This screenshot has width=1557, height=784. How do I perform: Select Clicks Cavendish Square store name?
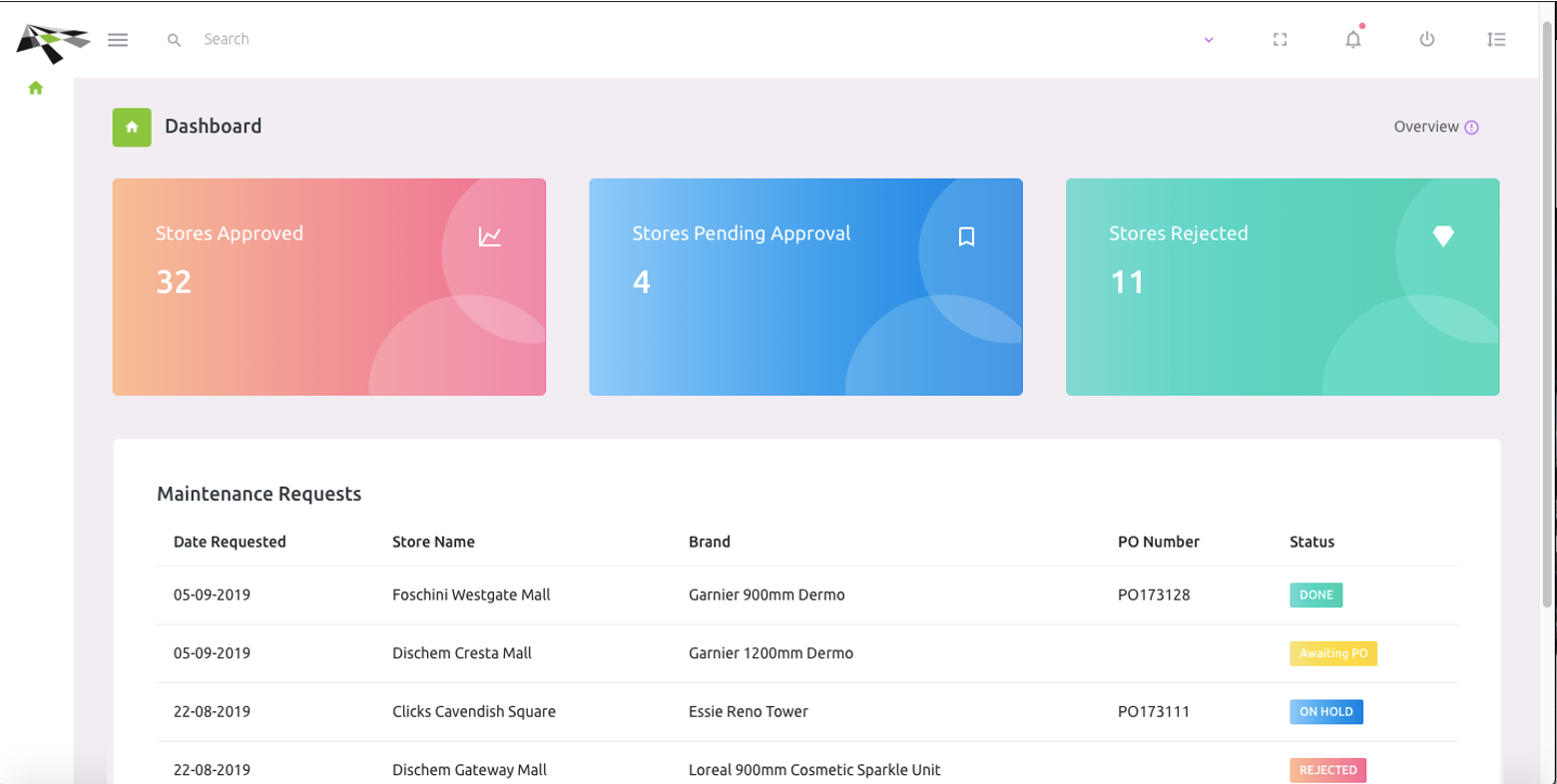(x=474, y=711)
